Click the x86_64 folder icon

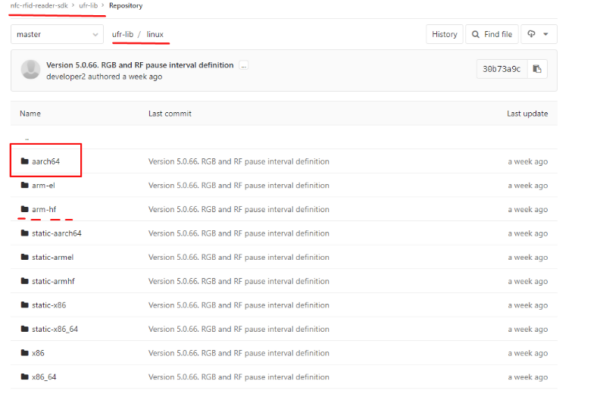(x=25, y=377)
